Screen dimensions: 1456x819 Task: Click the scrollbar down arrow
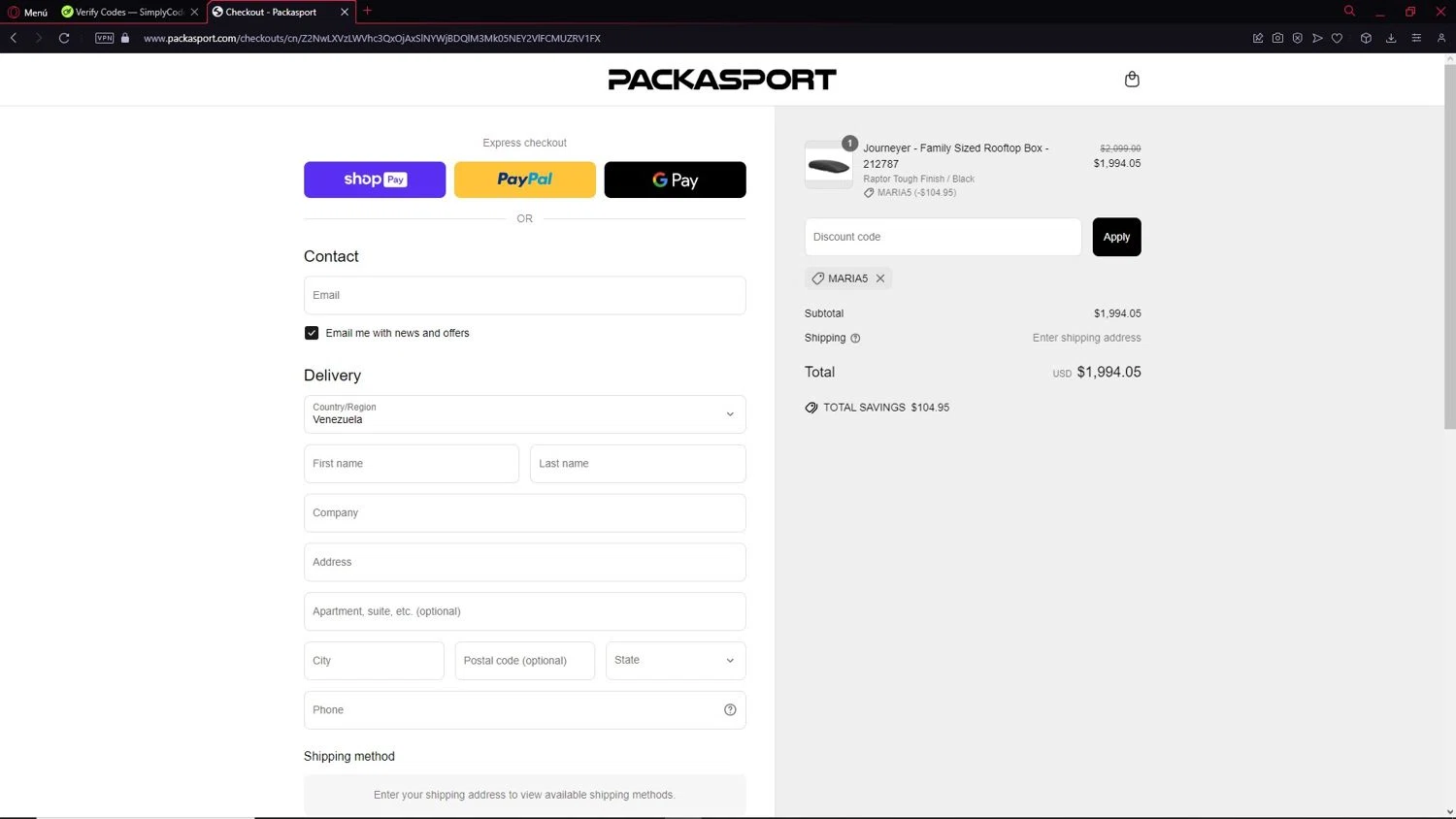click(x=1449, y=812)
